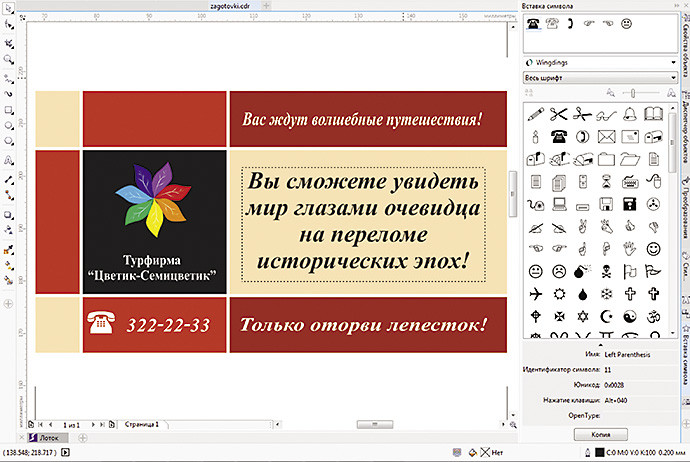This screenshot has height=462, width=690.
Task: Choose the Transparency tool
Action: (x=8, y=230)
